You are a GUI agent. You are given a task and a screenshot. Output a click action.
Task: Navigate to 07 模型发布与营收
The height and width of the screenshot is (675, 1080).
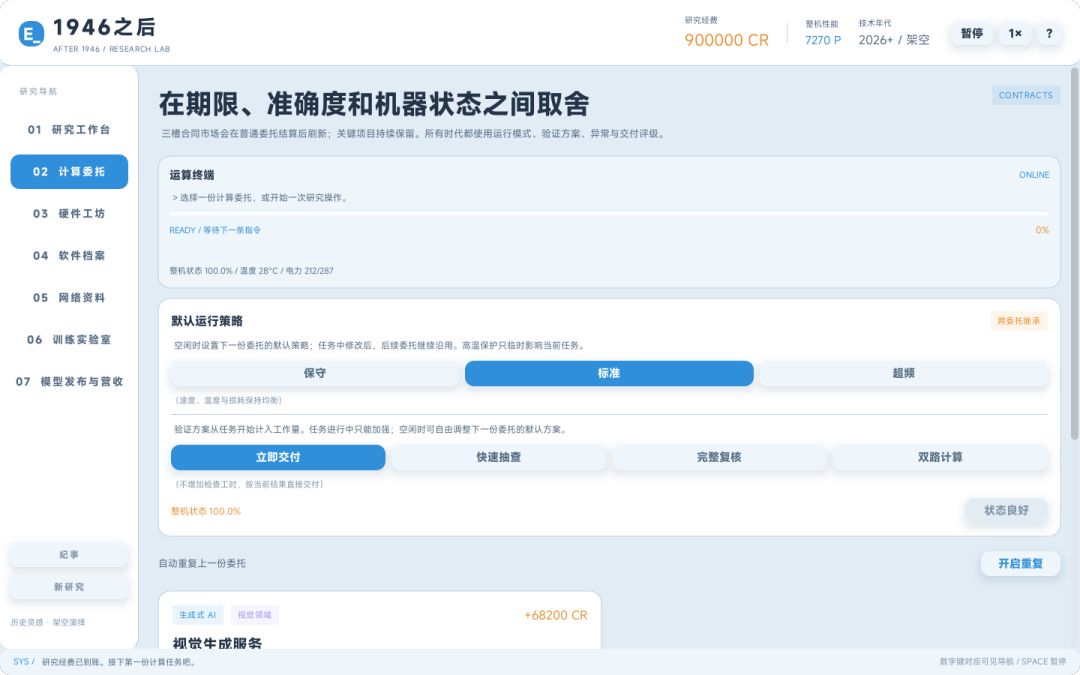[x=69, y=382]
